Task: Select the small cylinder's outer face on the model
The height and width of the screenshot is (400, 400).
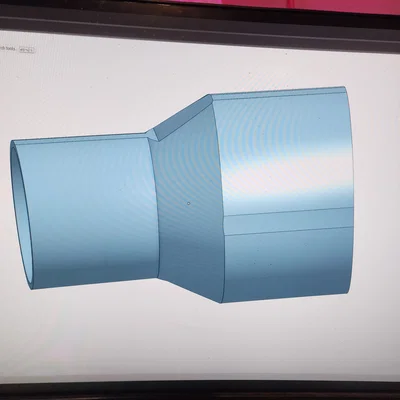Action: click(90, 213)
